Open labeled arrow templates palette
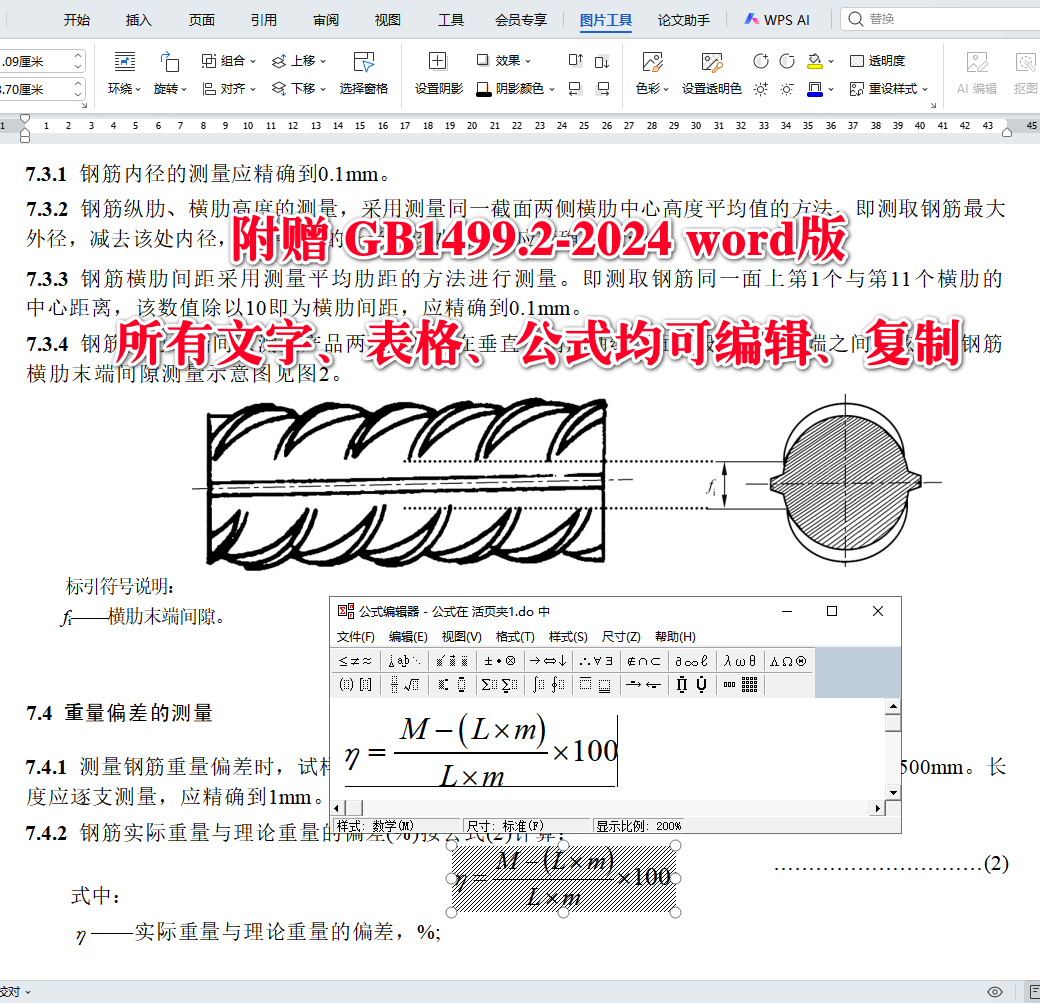1040x1003 pixels. pos(643,685)
